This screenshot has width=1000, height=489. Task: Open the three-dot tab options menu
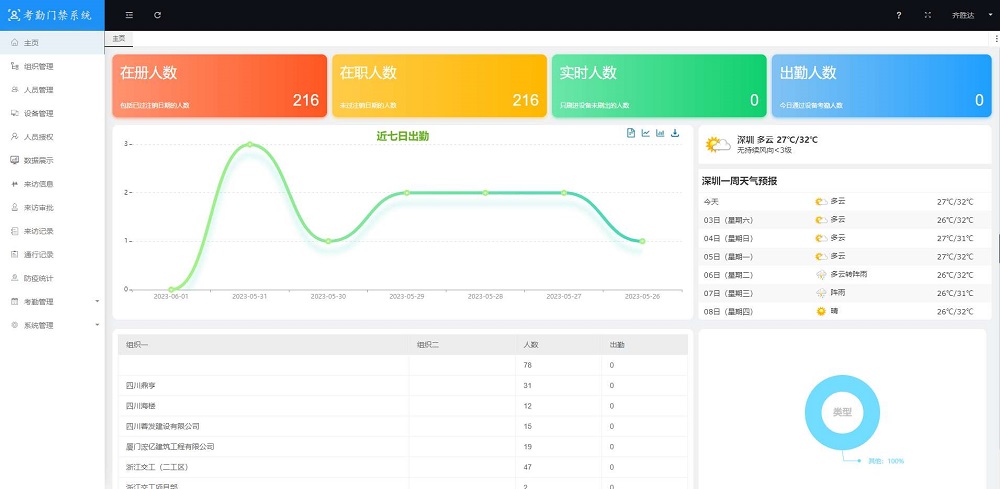(x=996, y=38)
